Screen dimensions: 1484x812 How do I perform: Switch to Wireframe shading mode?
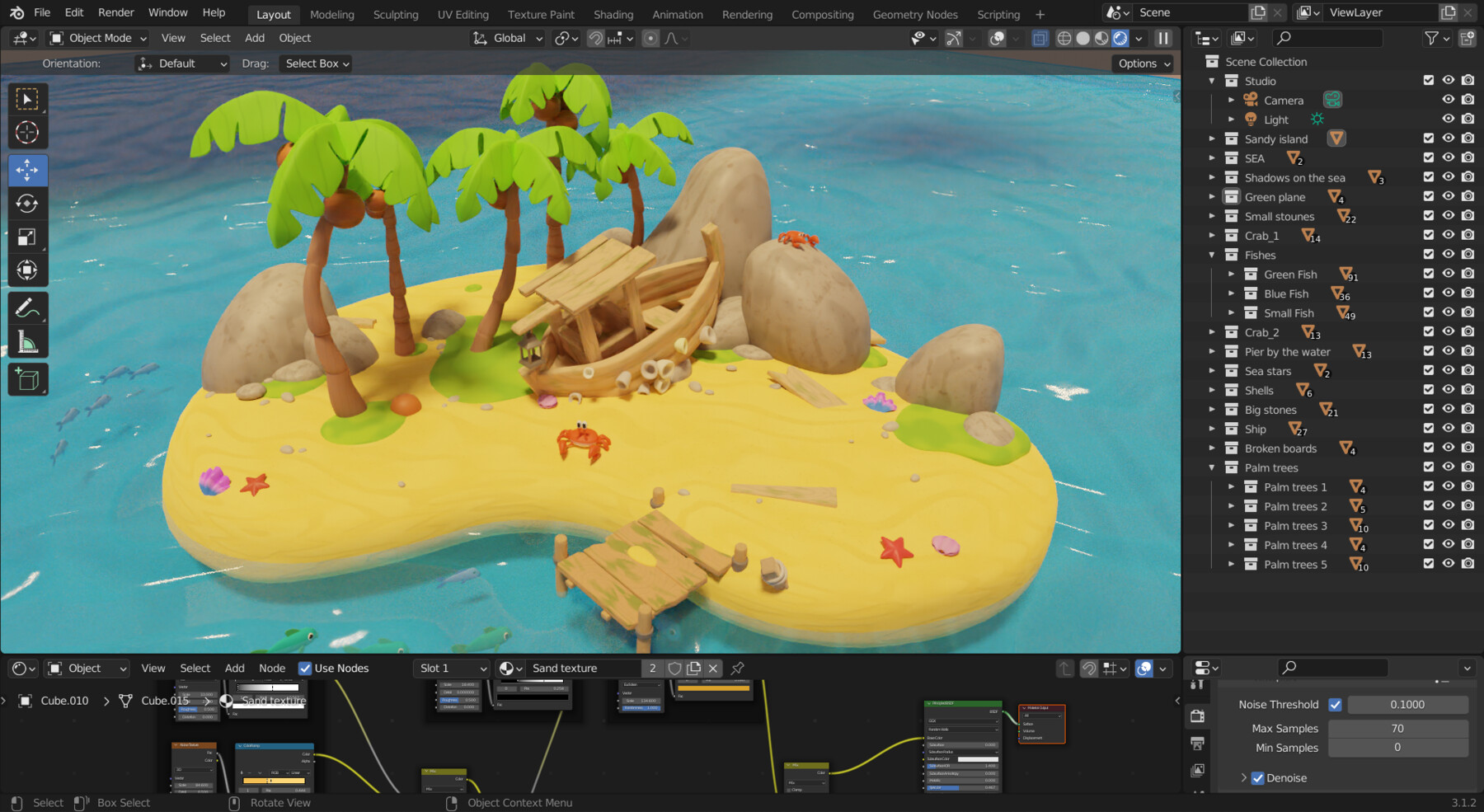coord(1064,38)
